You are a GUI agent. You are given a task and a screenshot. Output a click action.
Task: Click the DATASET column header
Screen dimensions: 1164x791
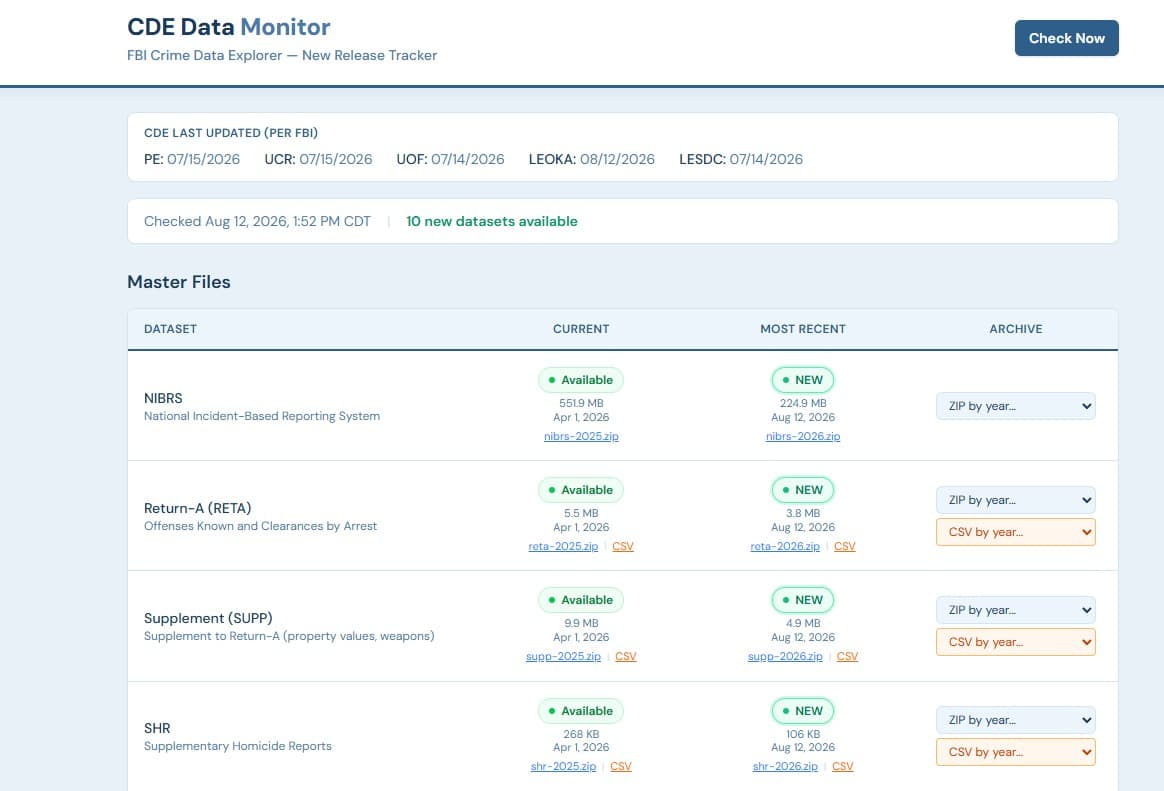click(x=170, y=329)
